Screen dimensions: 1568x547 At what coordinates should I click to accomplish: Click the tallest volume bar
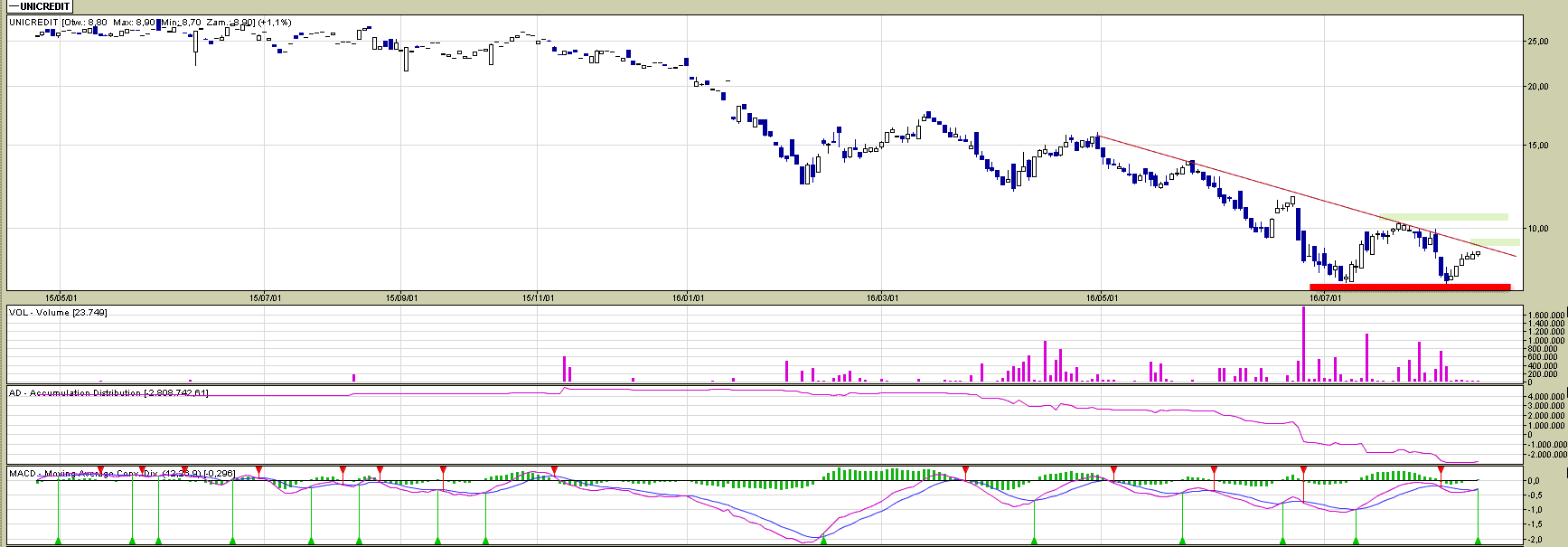pyautogui.click(x=1303, y=344)
